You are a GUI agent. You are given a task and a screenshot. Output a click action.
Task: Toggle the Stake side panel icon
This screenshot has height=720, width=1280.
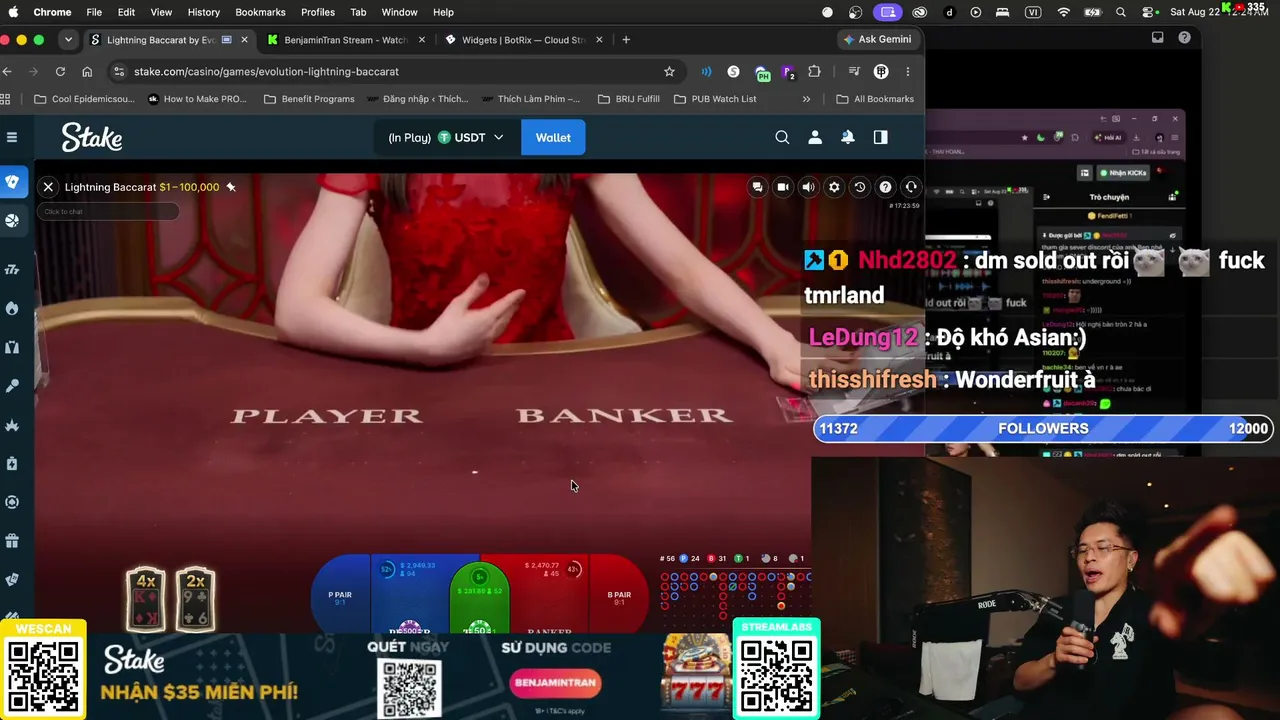click(881, 137)
